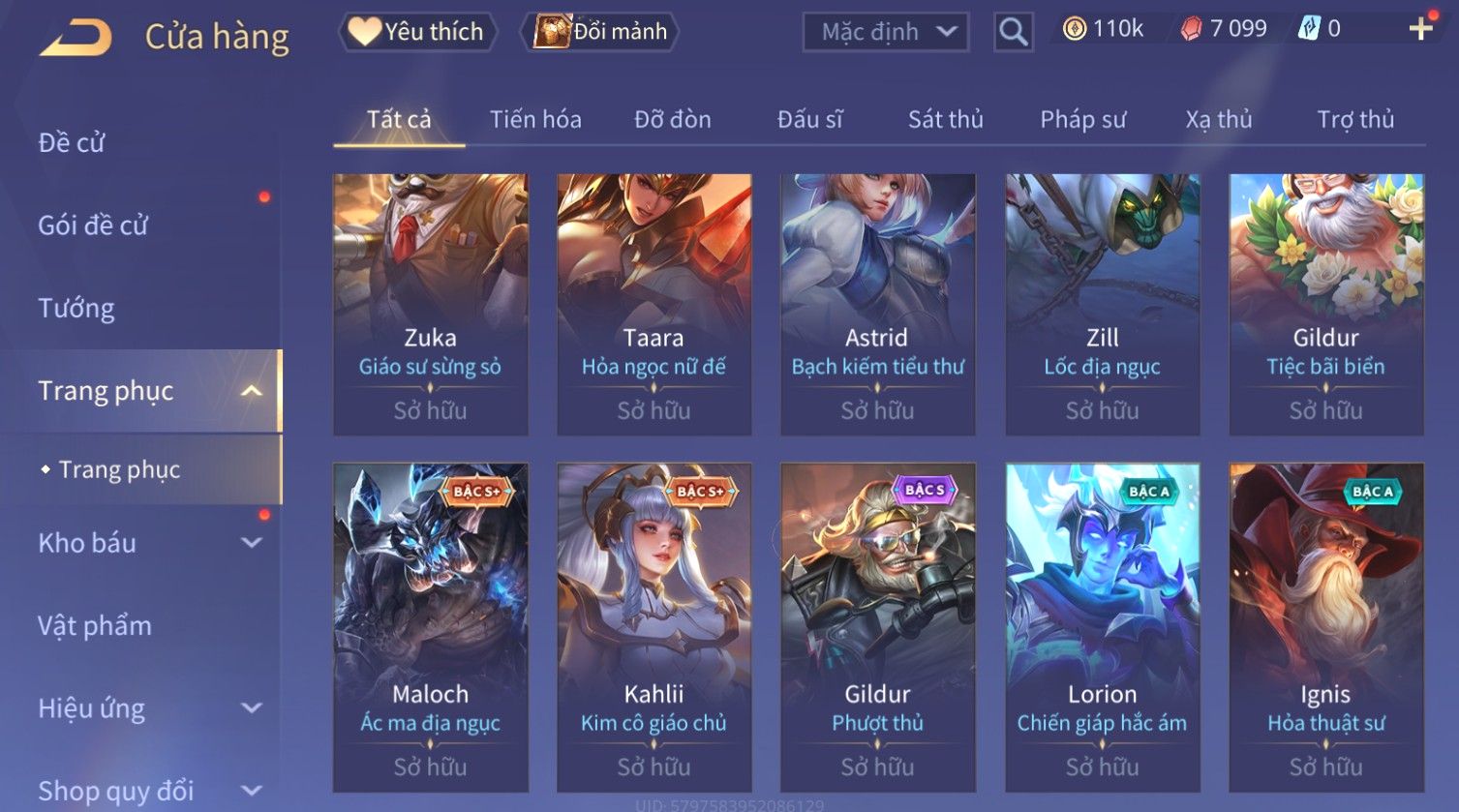Switch to the Sát thủ tab

tap(945, 119)
